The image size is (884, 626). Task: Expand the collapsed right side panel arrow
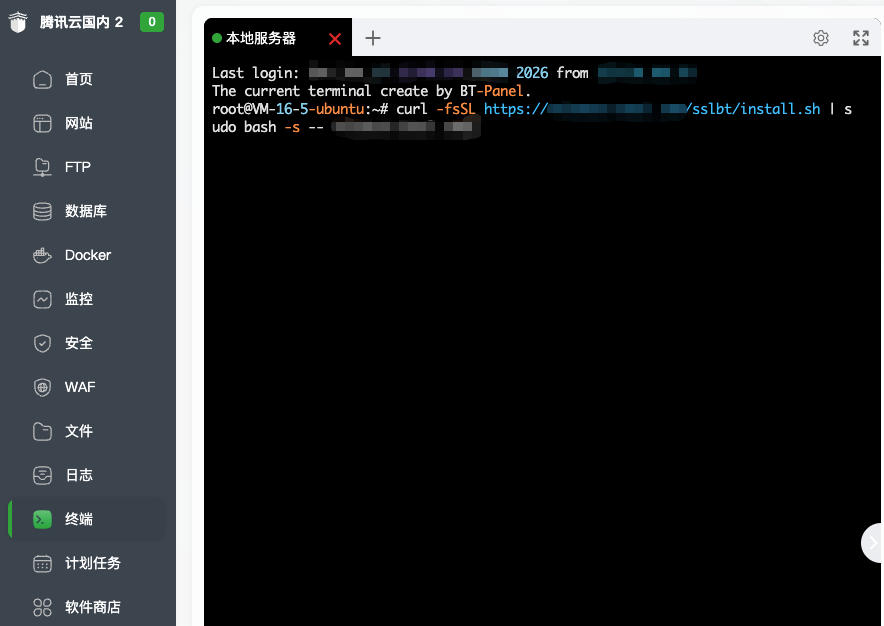point(872,543)
